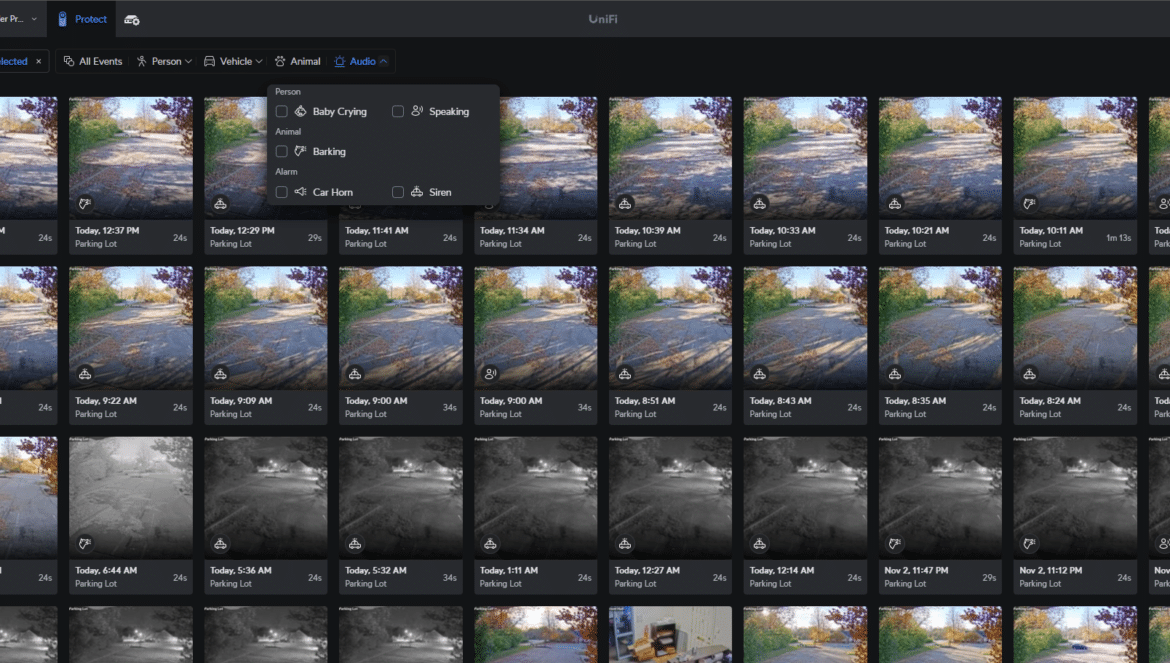
Task: Click the "Today, 9:22 AM" timestamp
Action: (106, 400)
